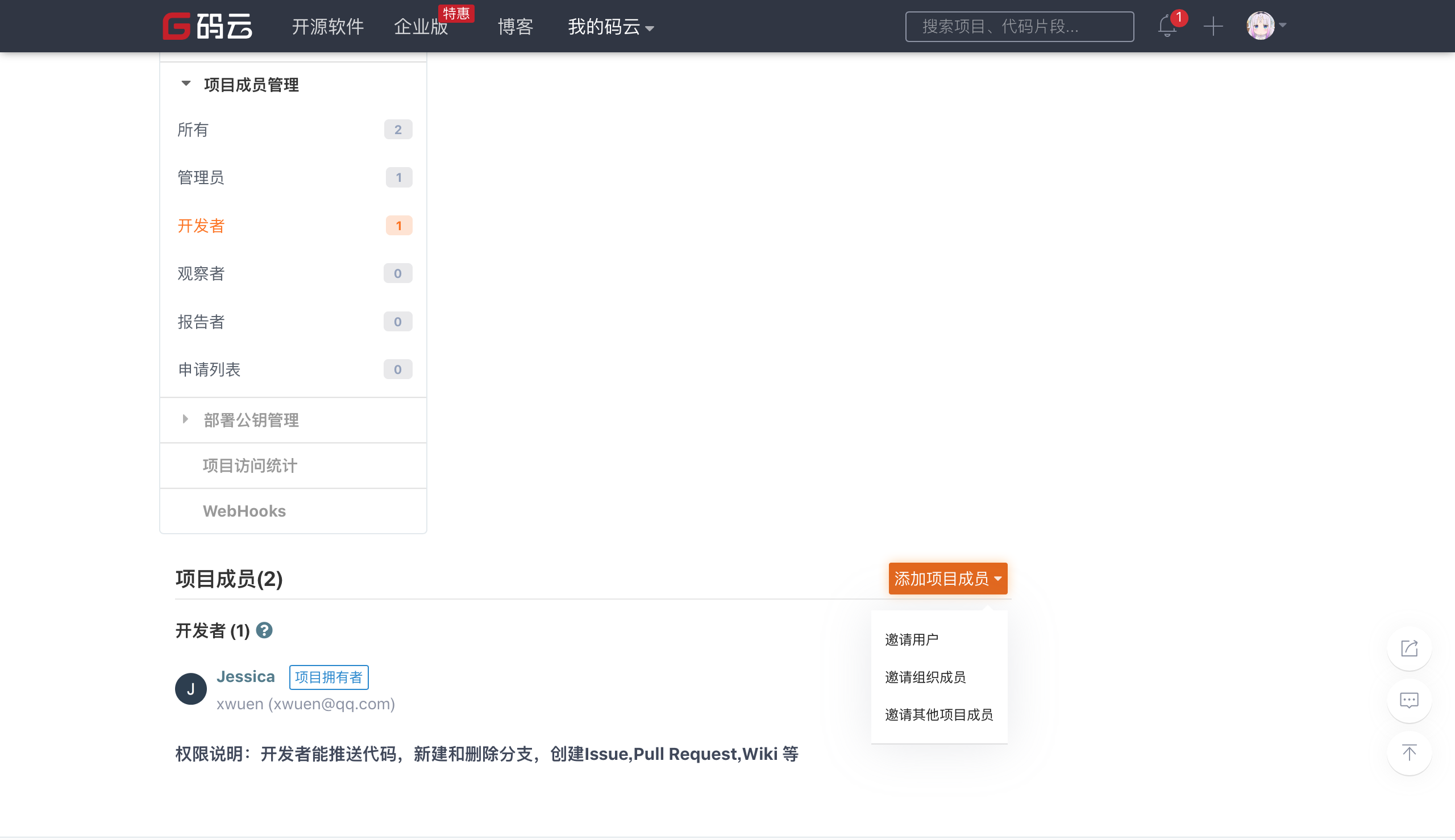The height and width of the screenshot is (840, 1455).
Task: Focus the 搜索项目 search field
Action: pos(1019,27)
